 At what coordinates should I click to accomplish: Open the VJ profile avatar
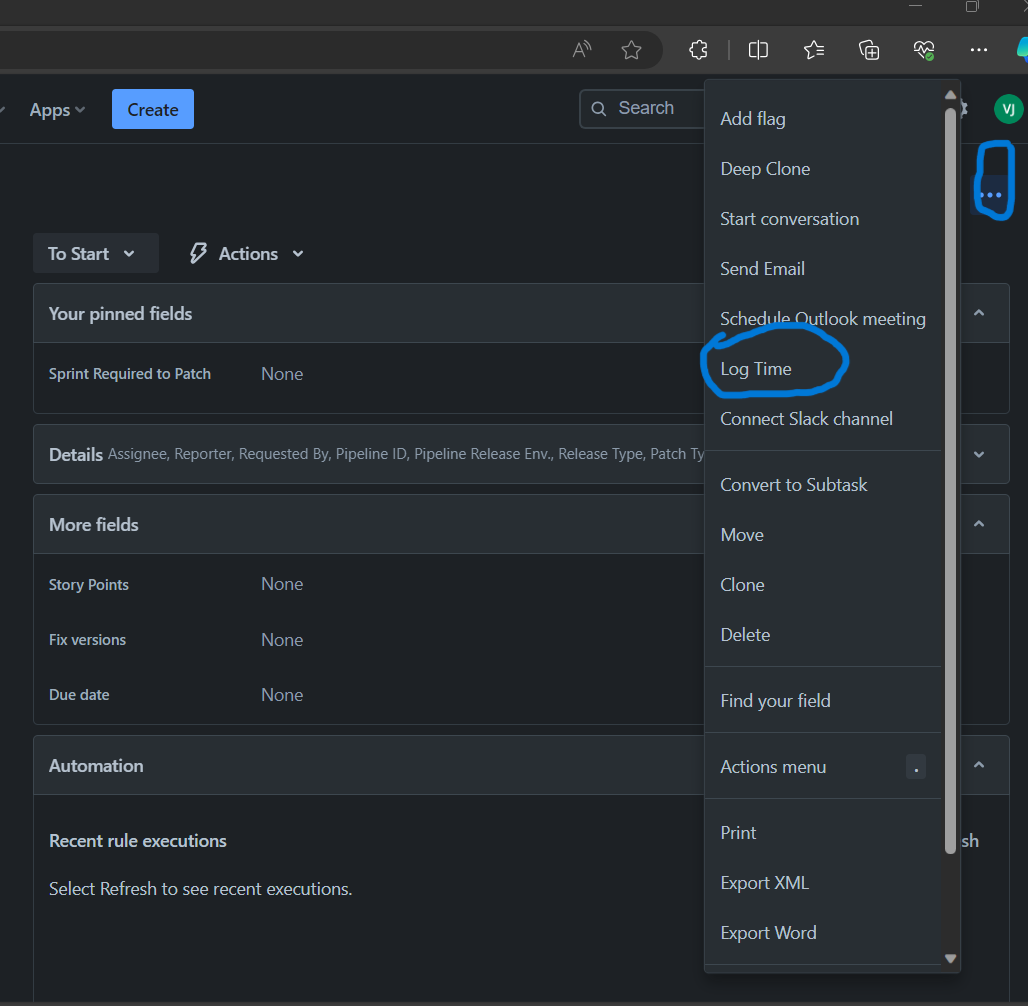click(x=1008, y=109)
